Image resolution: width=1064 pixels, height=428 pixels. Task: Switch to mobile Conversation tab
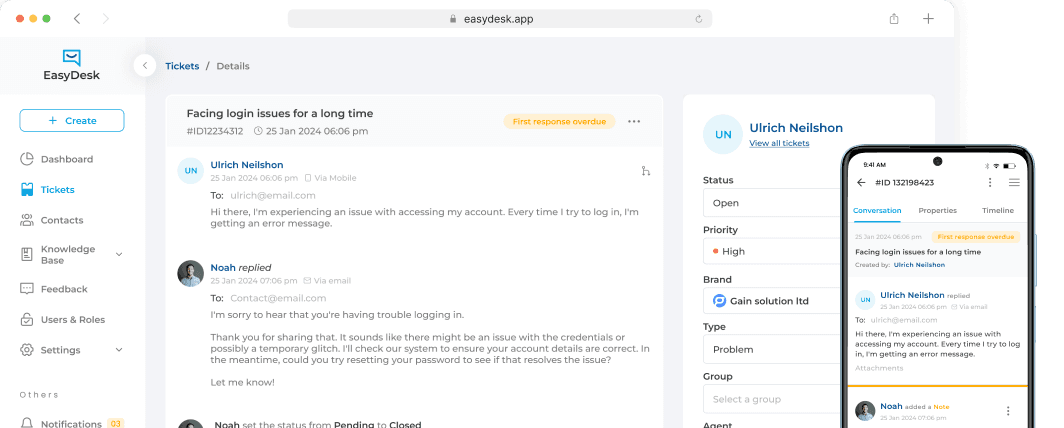877,211
